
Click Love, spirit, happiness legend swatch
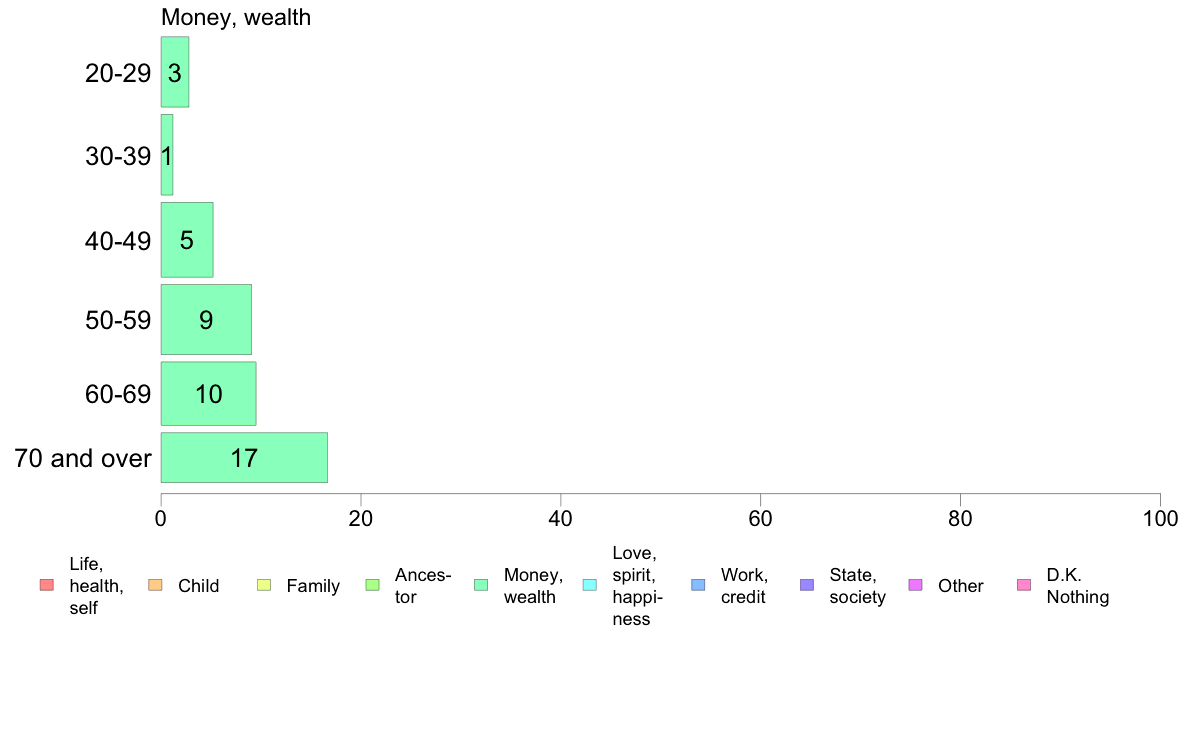(589, 585)
